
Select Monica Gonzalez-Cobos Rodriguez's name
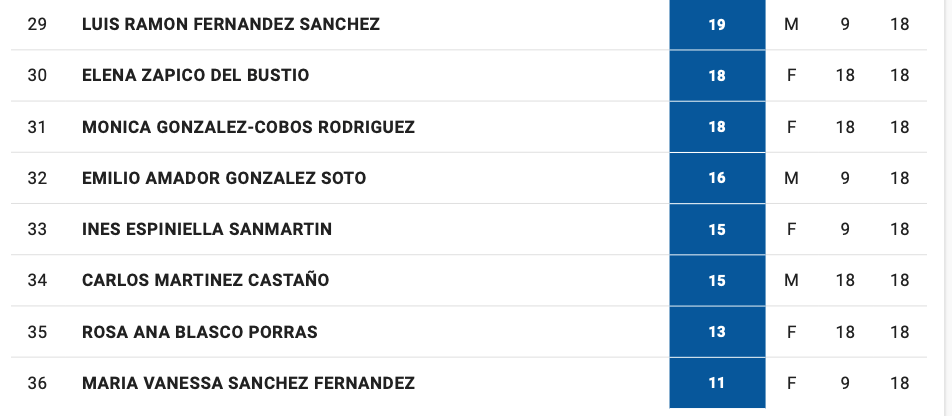click(x=248, y=127)
